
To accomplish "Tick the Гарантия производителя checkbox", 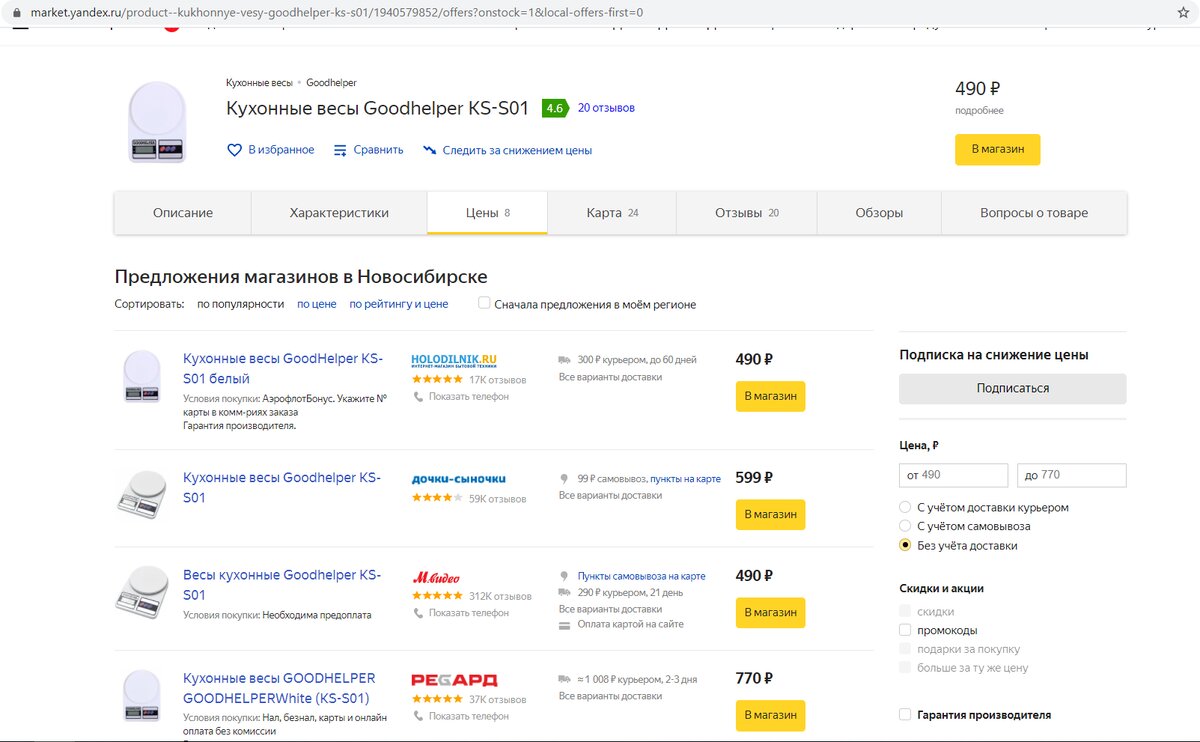I will 905,715.
